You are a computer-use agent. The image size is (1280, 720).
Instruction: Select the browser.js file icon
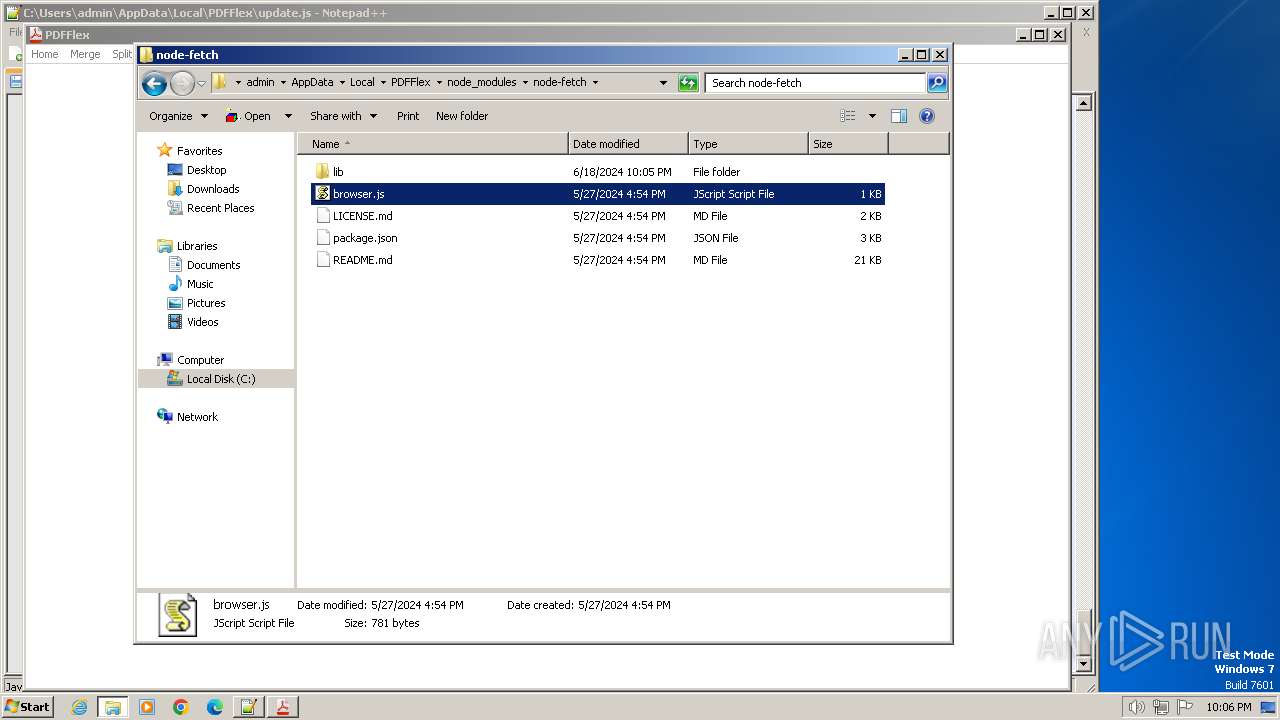point(322,194)
